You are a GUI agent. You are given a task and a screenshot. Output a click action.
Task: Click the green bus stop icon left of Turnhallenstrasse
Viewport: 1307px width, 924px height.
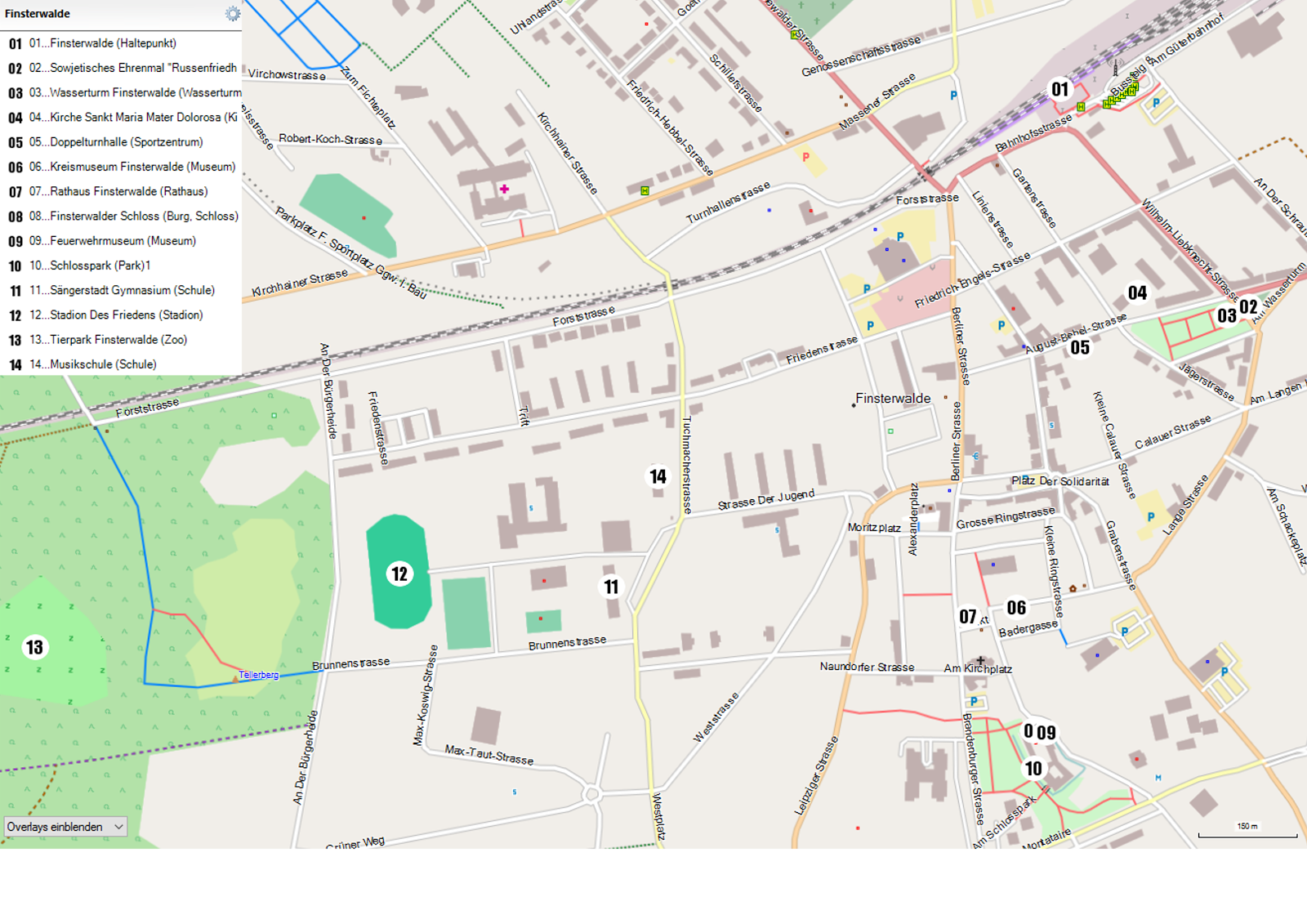(x=645, y=190)
